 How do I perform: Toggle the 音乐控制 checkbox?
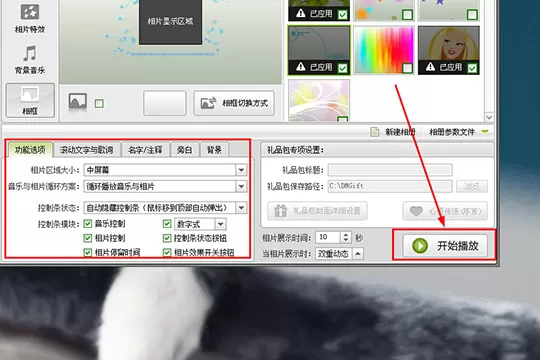click(88, 224)
